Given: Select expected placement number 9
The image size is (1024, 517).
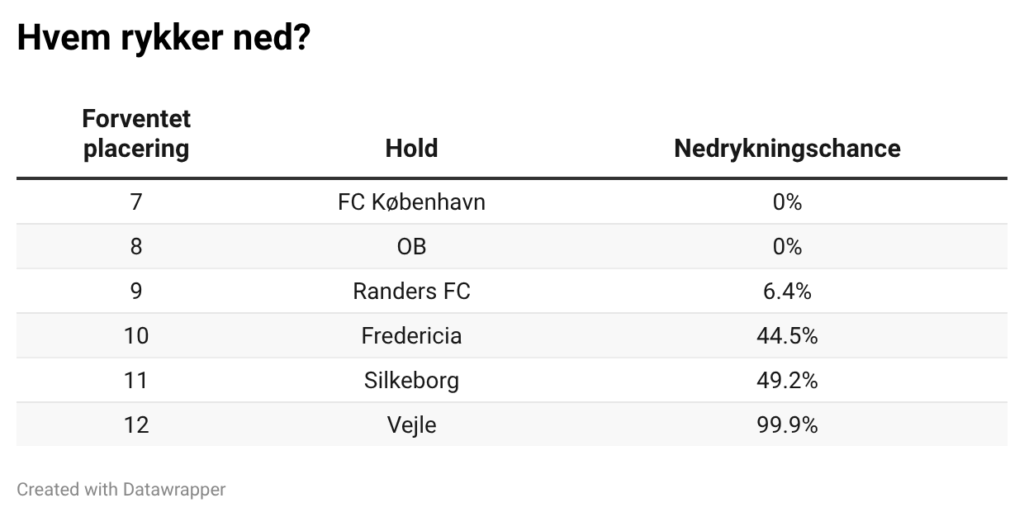Looking at the screenshot, I should click(x=136, y=292).
